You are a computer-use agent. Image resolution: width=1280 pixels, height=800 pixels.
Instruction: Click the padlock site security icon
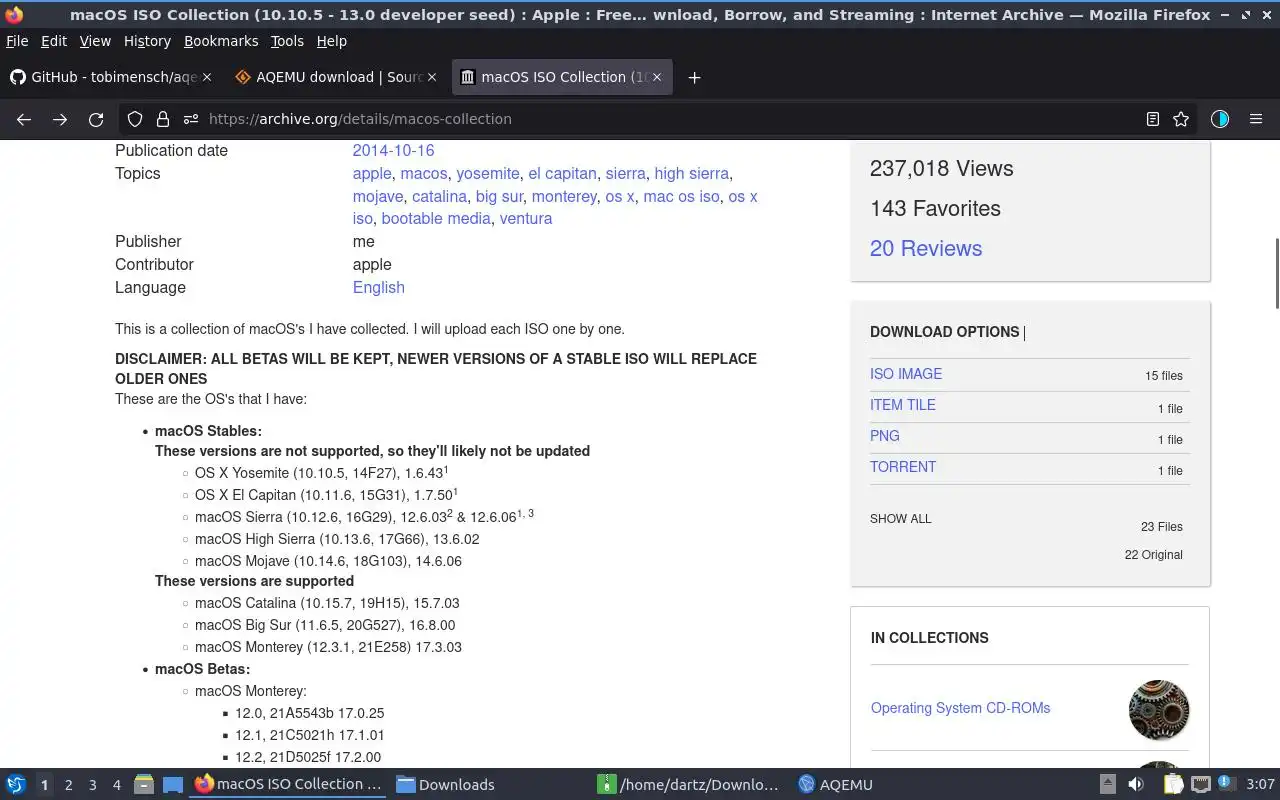[x=162, y=119]
